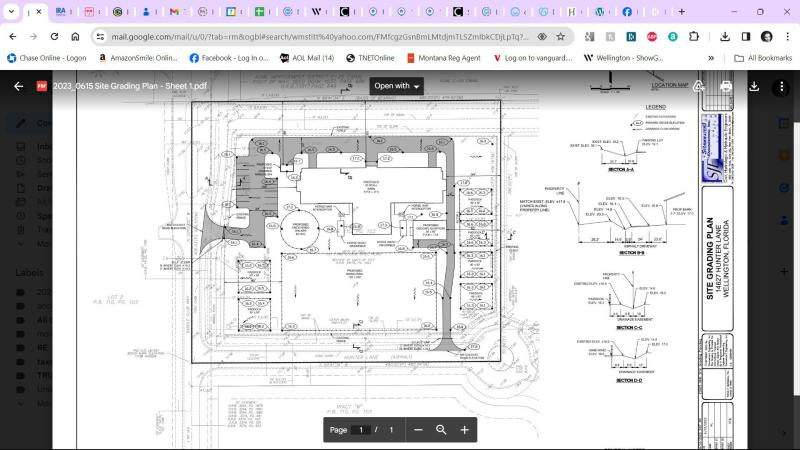Bookmark this page with the star icon
The height and width of the screenshot is (450, 800).
pos(561,36)
